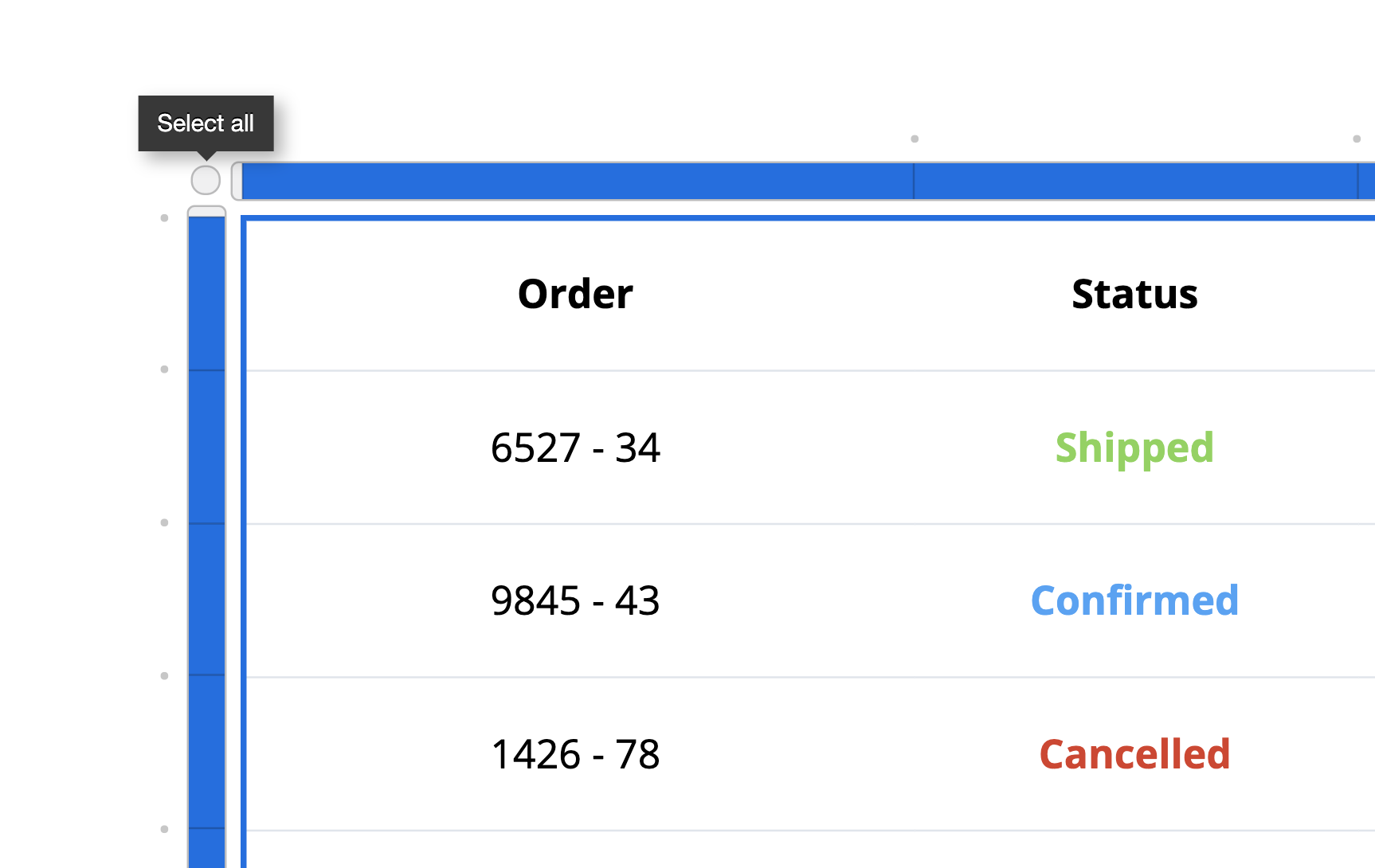Click the green Shipped status text
Image resolution: width=1375 pixels, height=868 pixels.
1134,448
